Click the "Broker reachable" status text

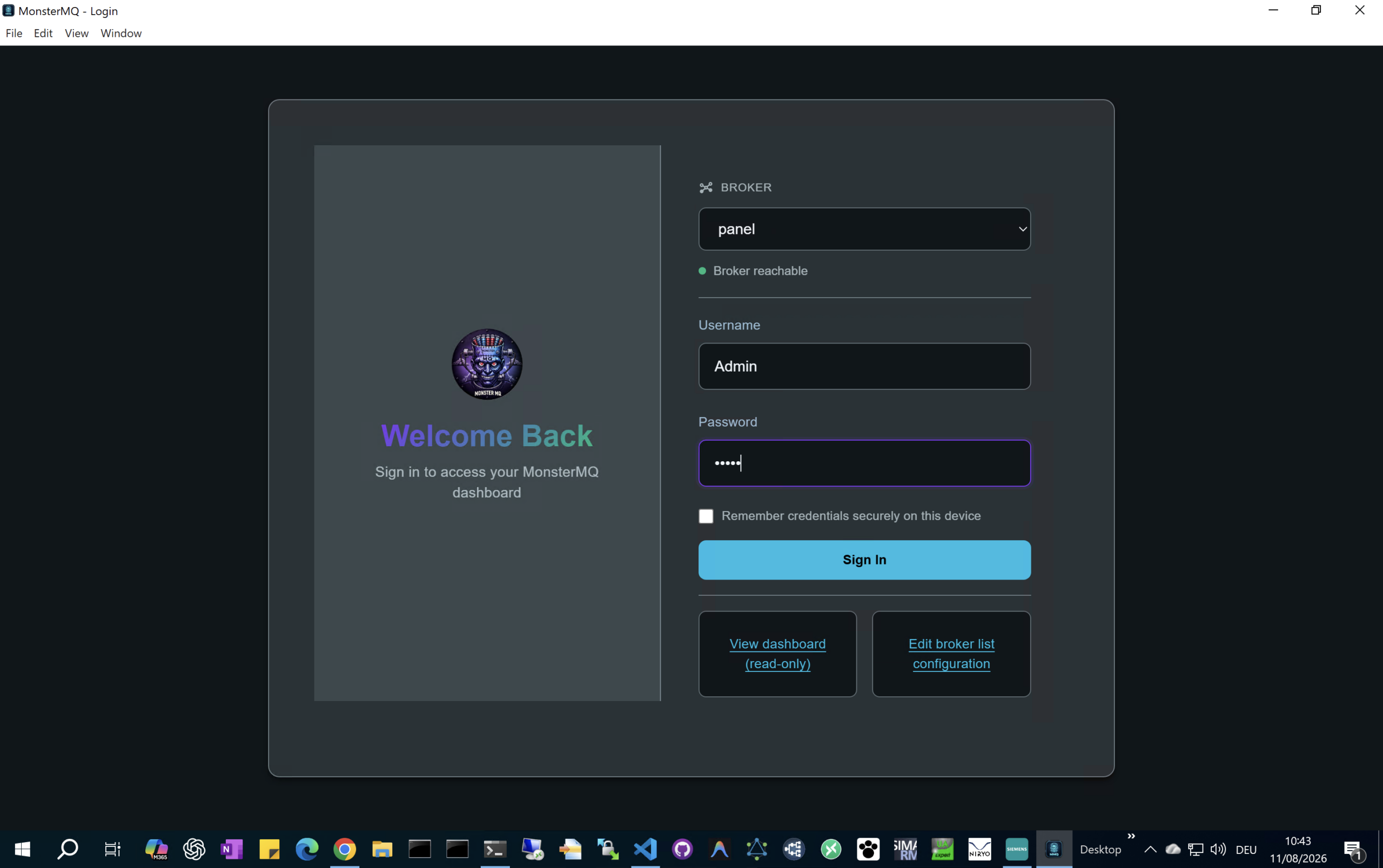[x=760, y=271]
